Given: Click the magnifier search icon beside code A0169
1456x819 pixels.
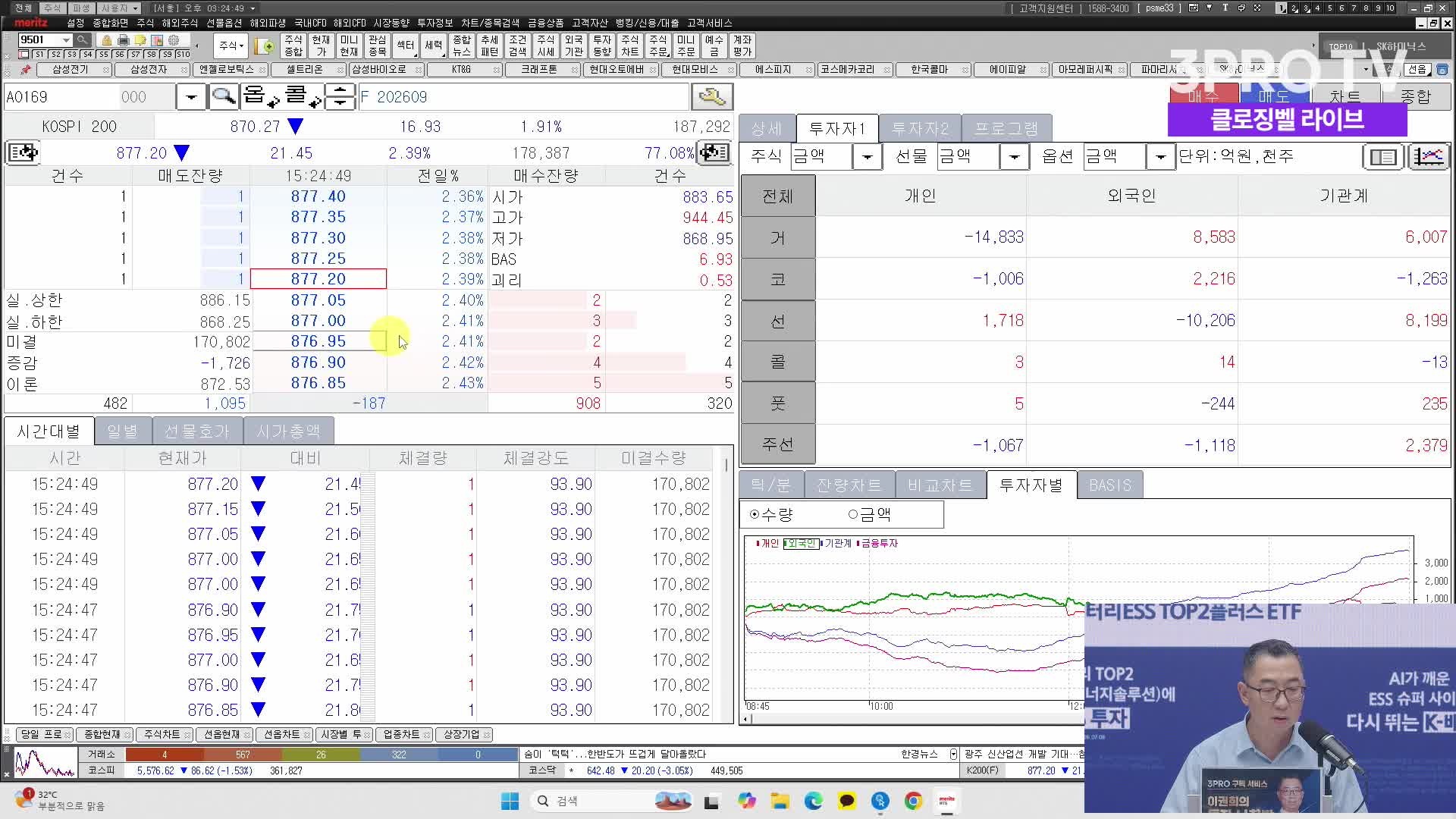Looking at the screenshot, I should pyautogui.click(x=224, y=96).
